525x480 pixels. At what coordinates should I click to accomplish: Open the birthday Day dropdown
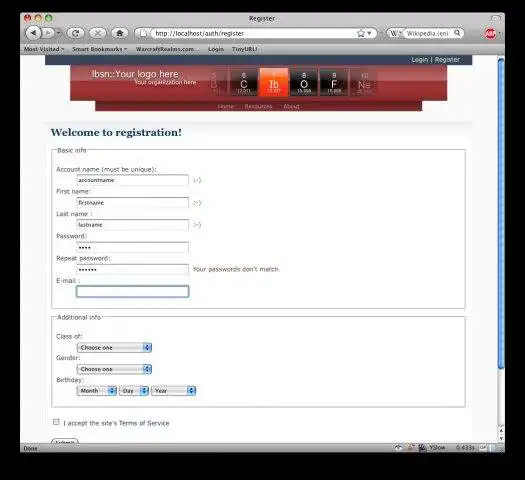pyautogui.click(x=134, y=391)
